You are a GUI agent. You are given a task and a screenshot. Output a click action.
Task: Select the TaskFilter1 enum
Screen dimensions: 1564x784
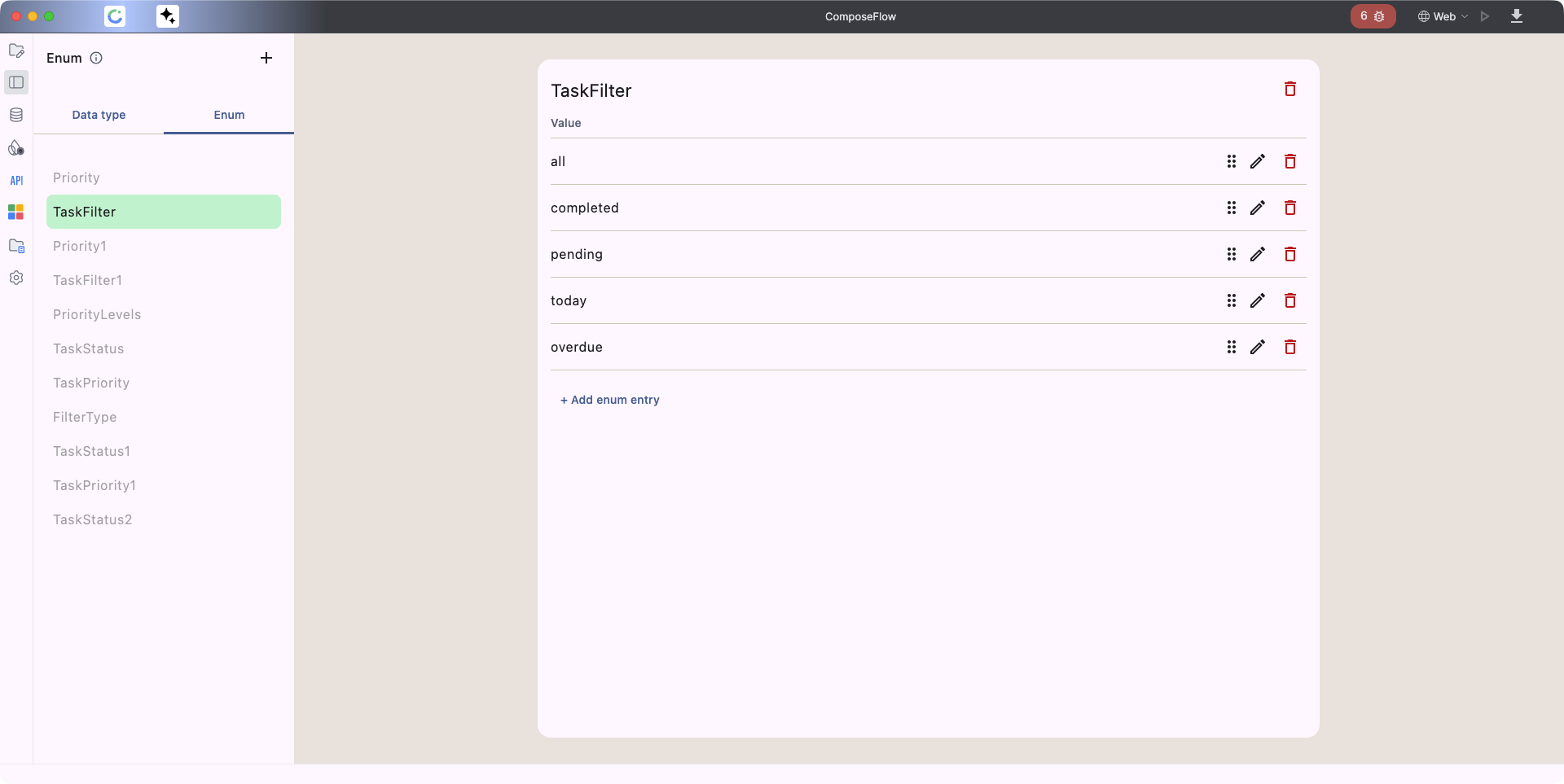tap(164, 280)
